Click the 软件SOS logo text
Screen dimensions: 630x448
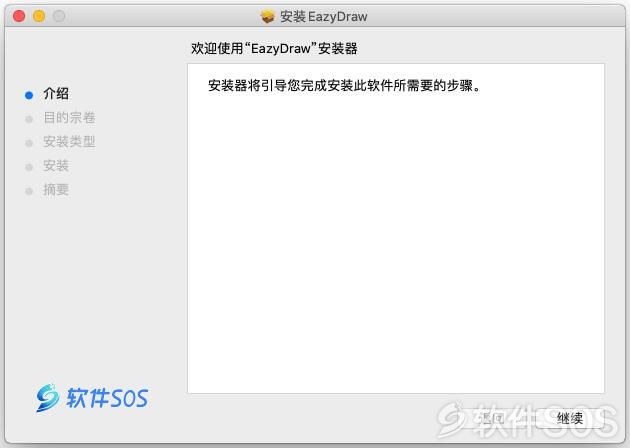107,398
